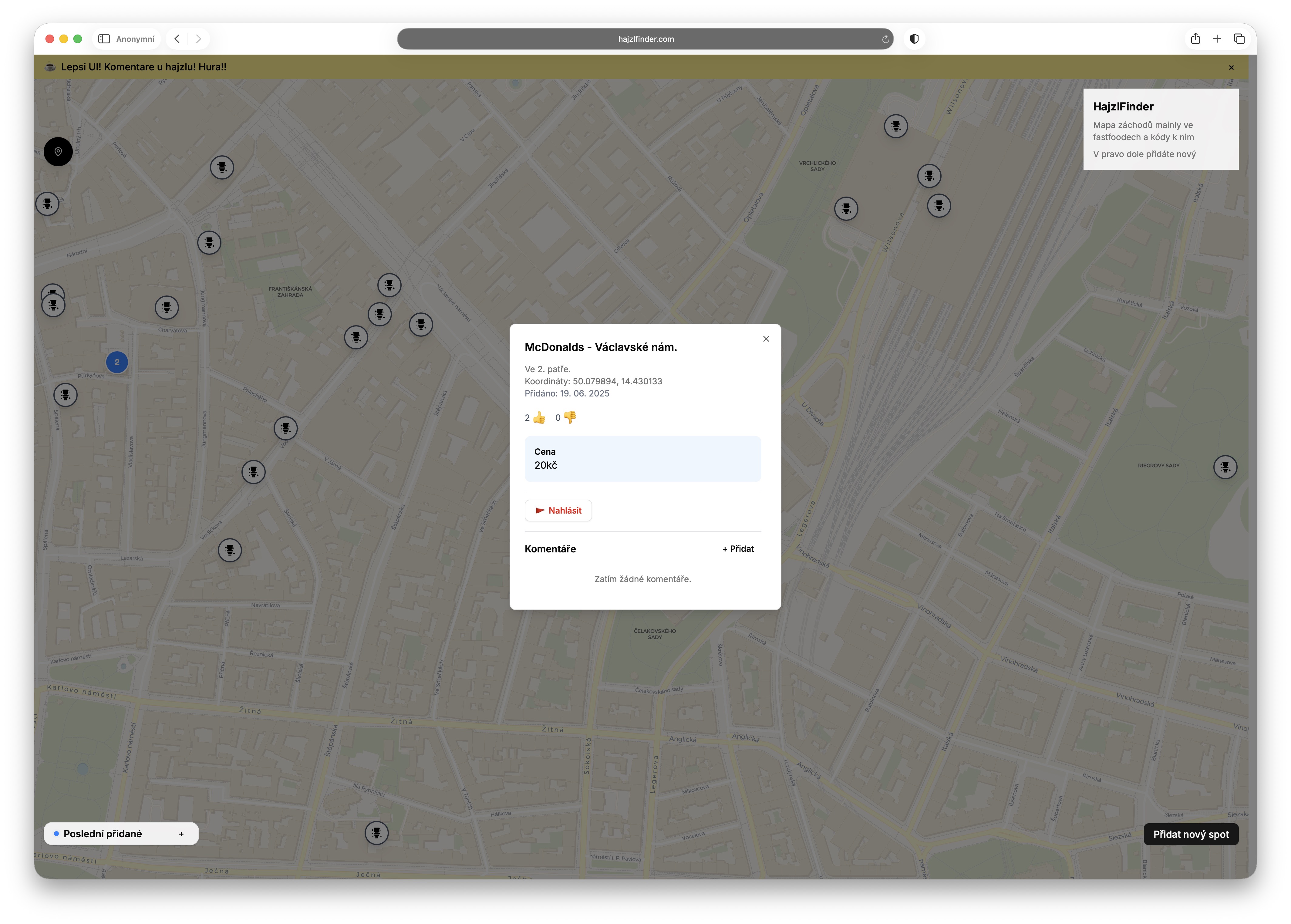Dismiss the yellow announcement banner
This screenshot has height=924, width=1291.
click(x=1231, y=67)
